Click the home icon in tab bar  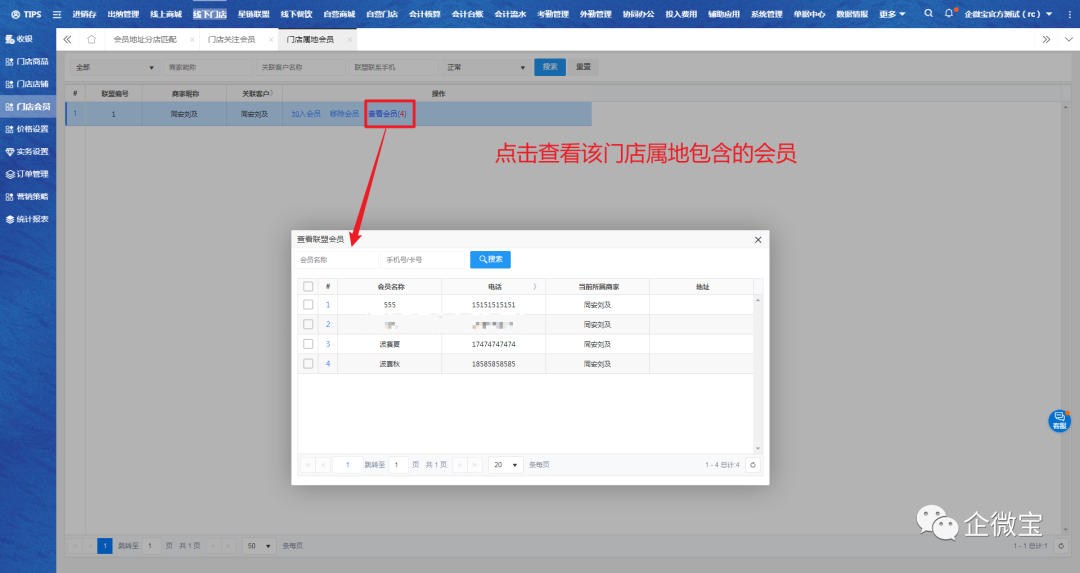coord(92,39)
